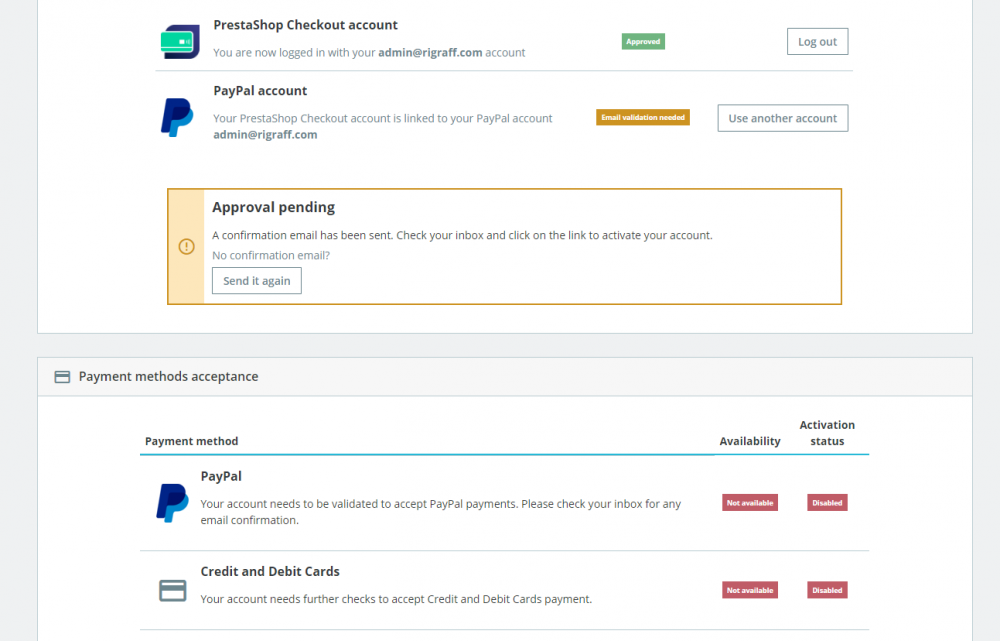1000x641 pixels.
Task: Choose Use another account for PayPal
Action: [783, 118]
